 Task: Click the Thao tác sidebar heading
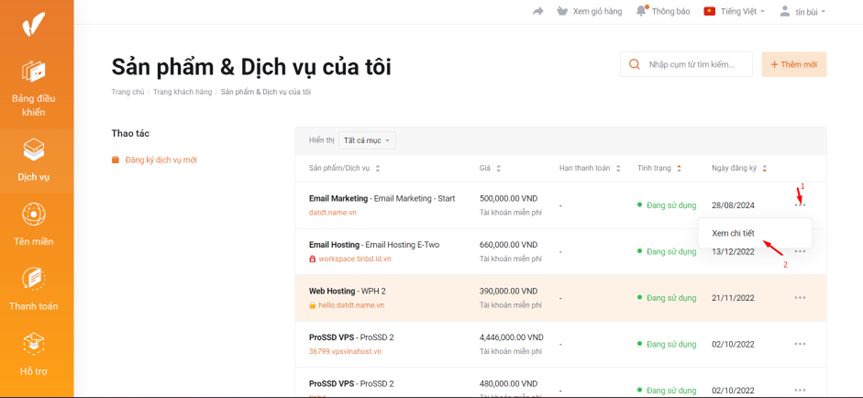[x=130, y=133]
